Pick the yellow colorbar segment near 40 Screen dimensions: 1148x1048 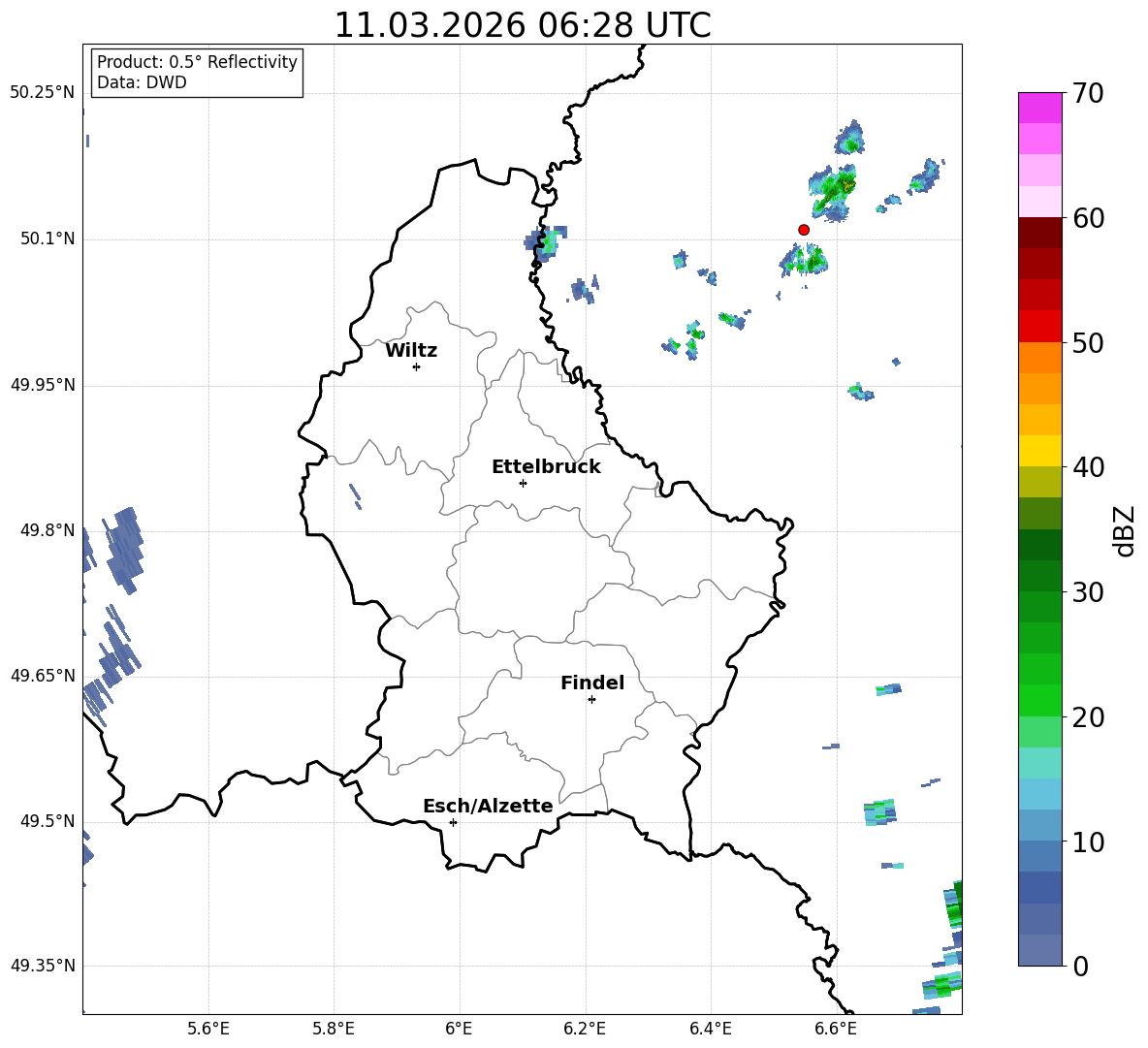click(x=1039, y=451)
